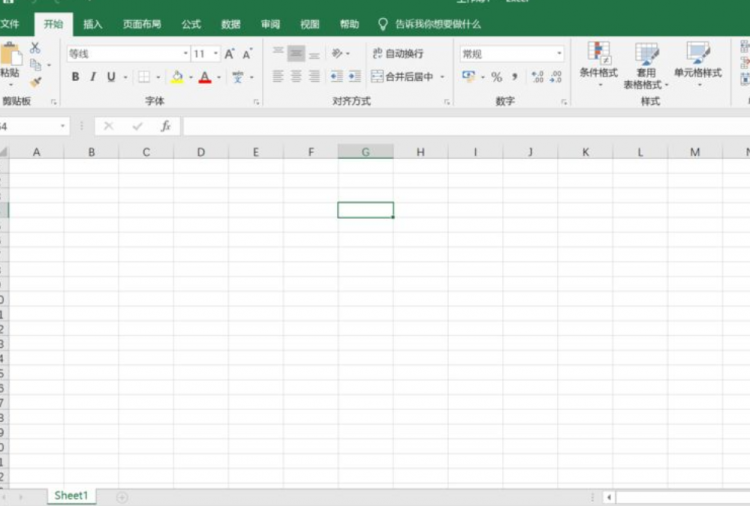Select the Format Painter brush icon

coord(35,82)
